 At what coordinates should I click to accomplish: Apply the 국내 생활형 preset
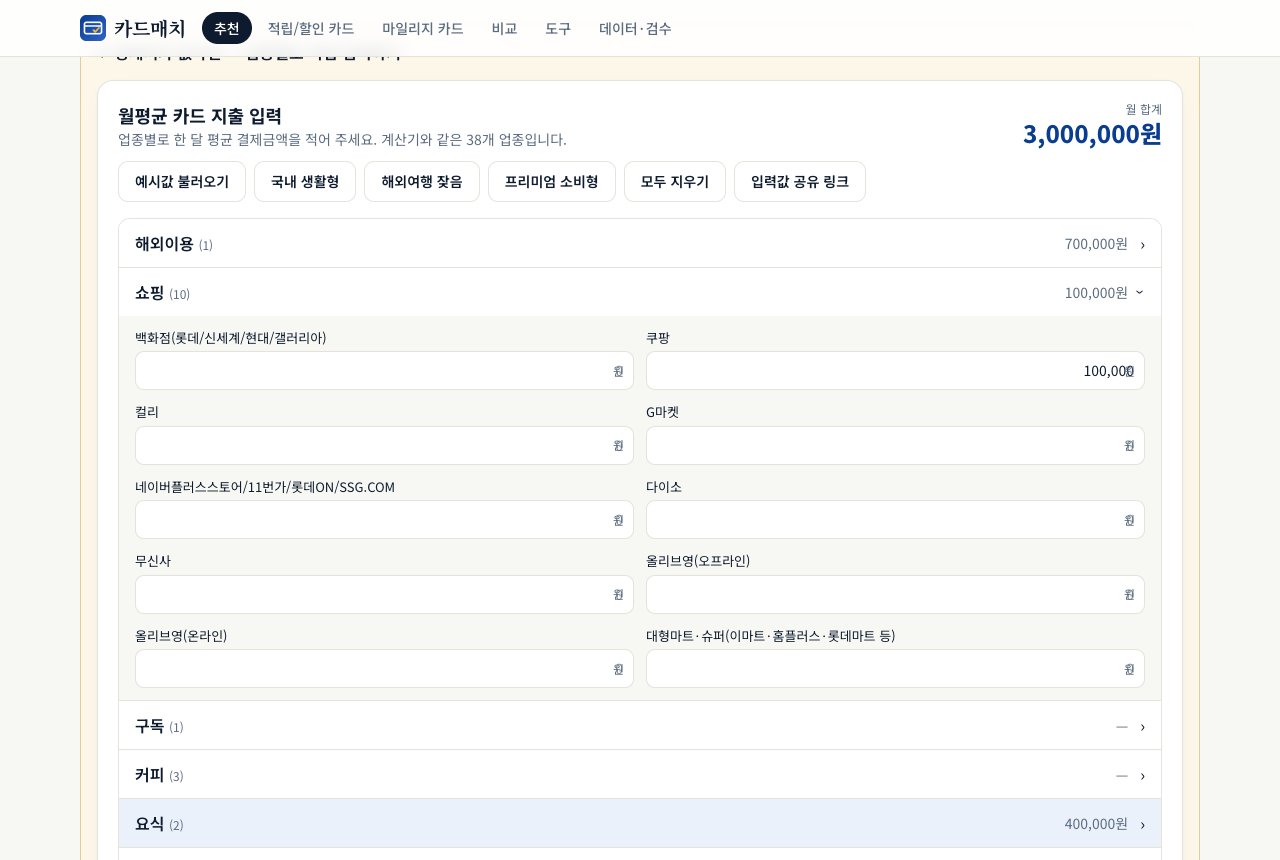(x=305, y=182)
